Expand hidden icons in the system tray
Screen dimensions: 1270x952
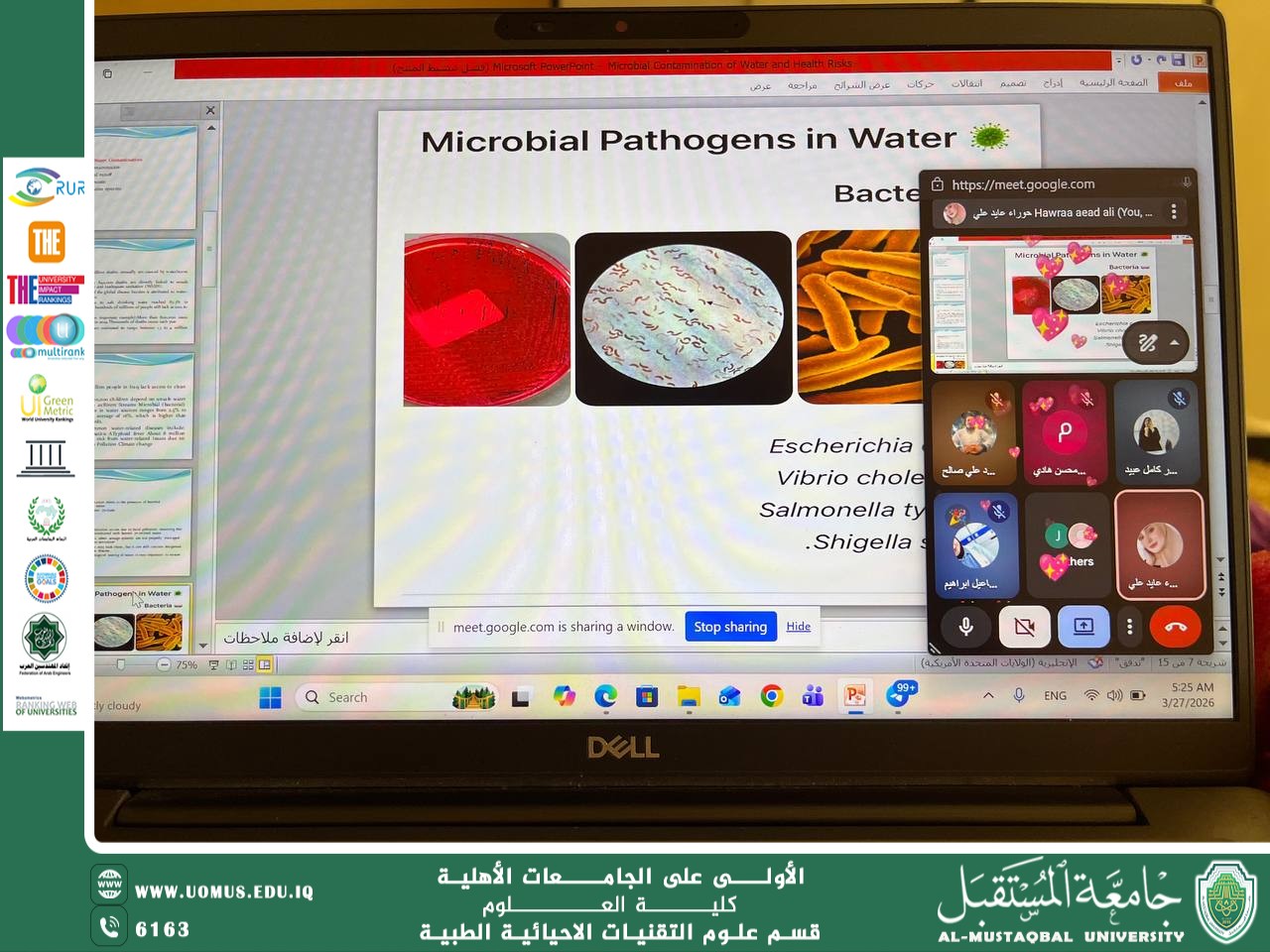(988, 696)
